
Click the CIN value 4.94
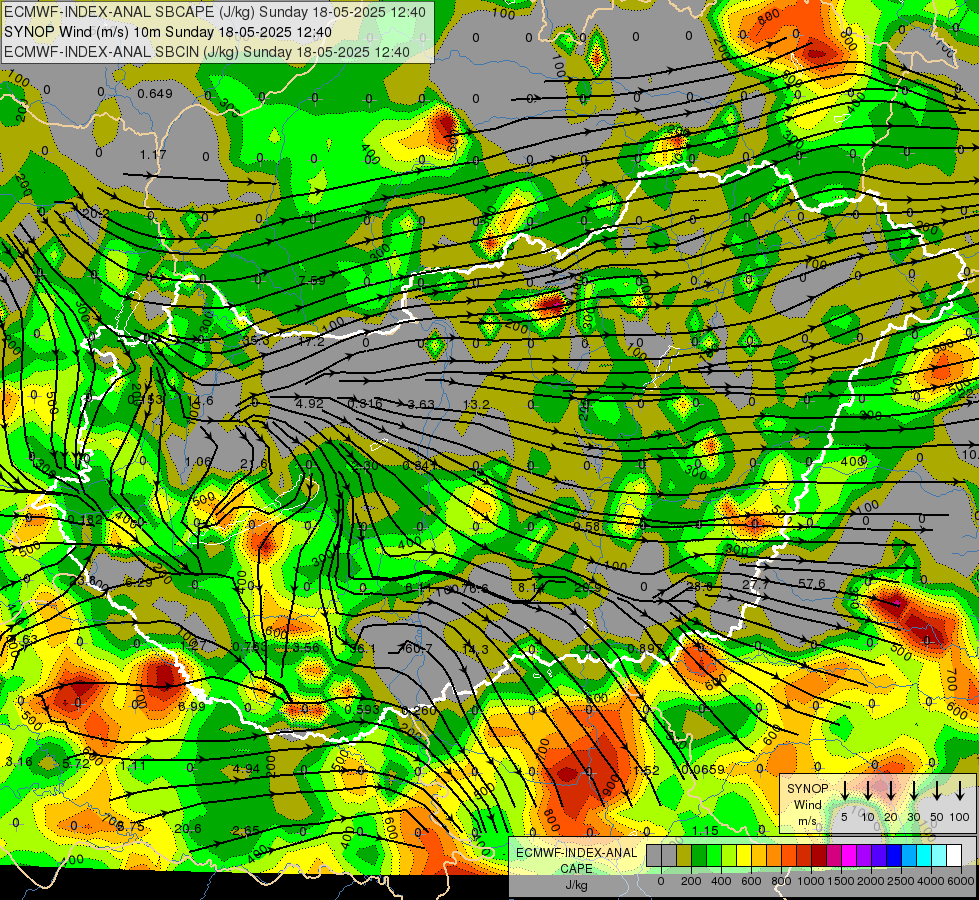coord(246,768)
